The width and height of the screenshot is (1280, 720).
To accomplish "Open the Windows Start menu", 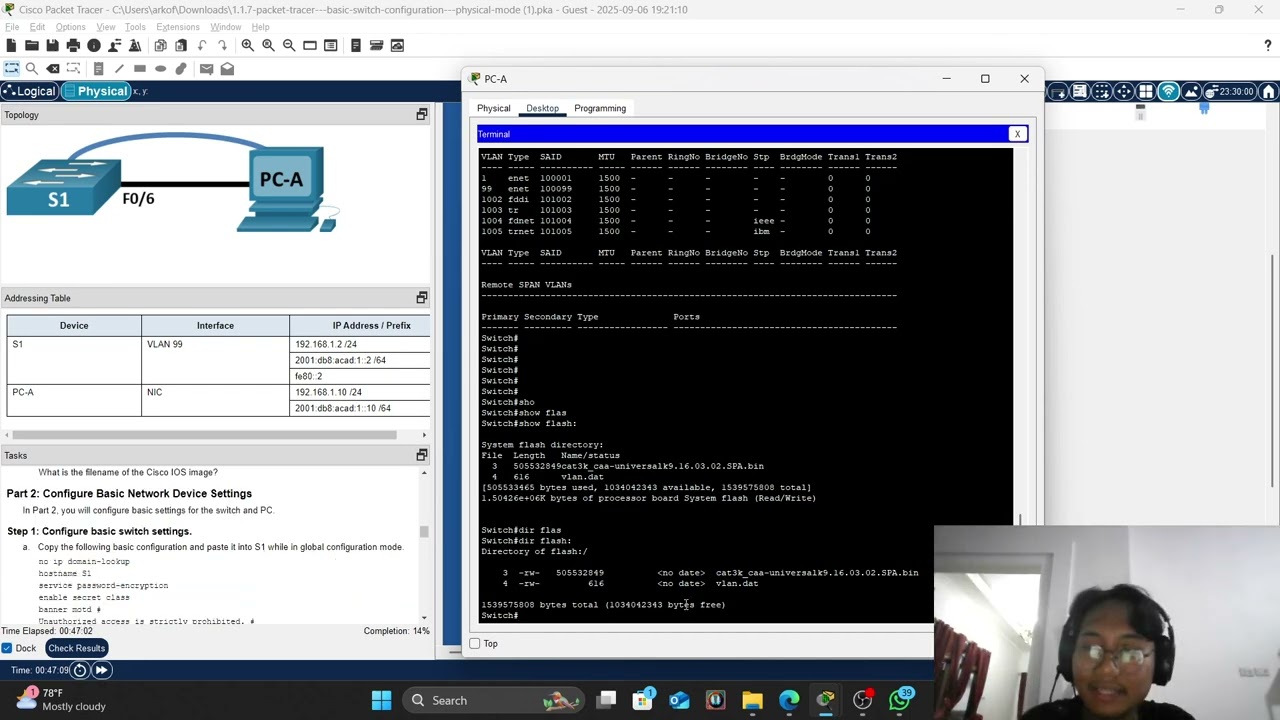I will point(382,701).
